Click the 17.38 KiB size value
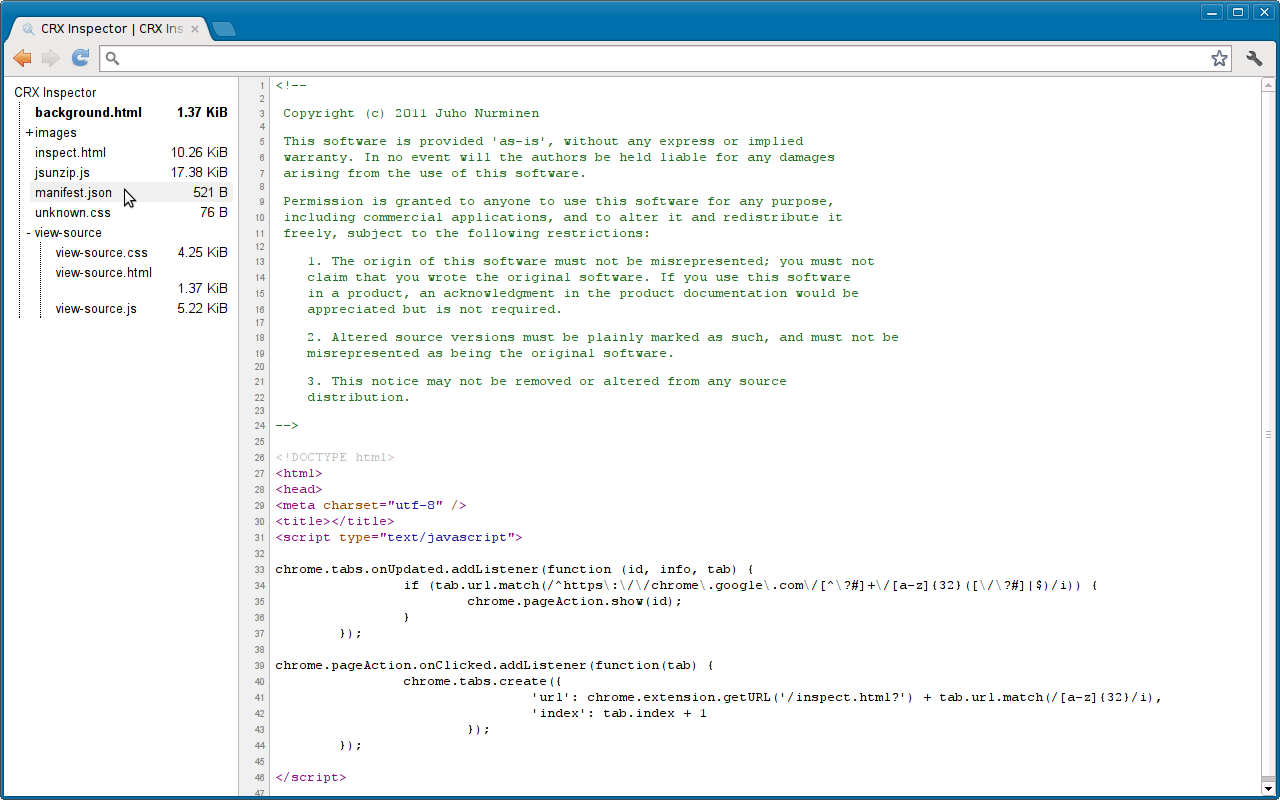The height and width of the screenshot is (800, 1280). pos(199,173)
